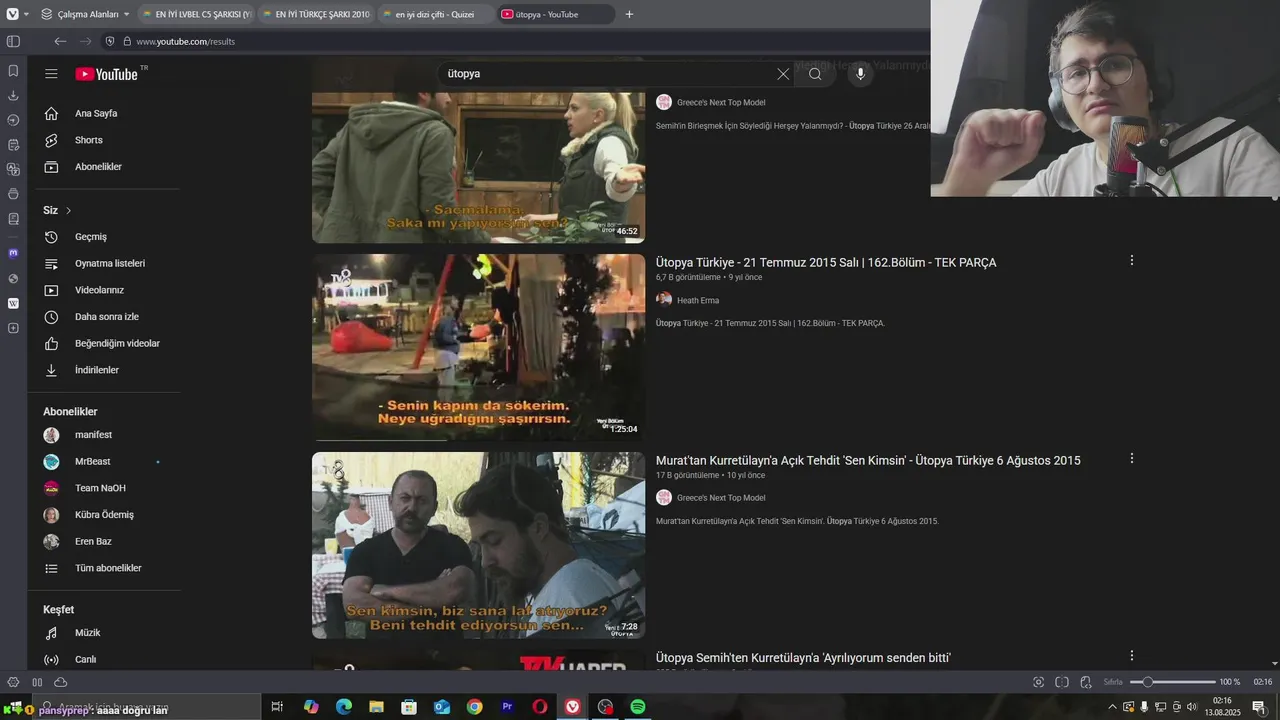
Task: Switch to EN İYİ TÜRKÇE ŞARKI 2010 tab
Action: point(314,14)
